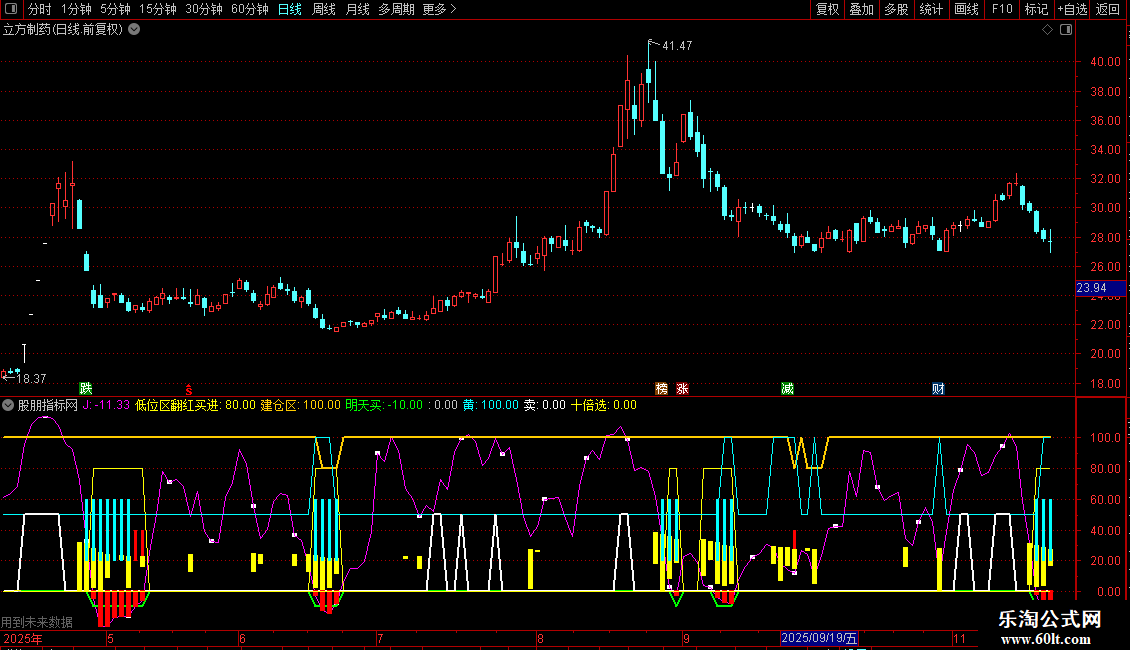
Task: Click the 叠加 overlay button
Action: [861, 9]
